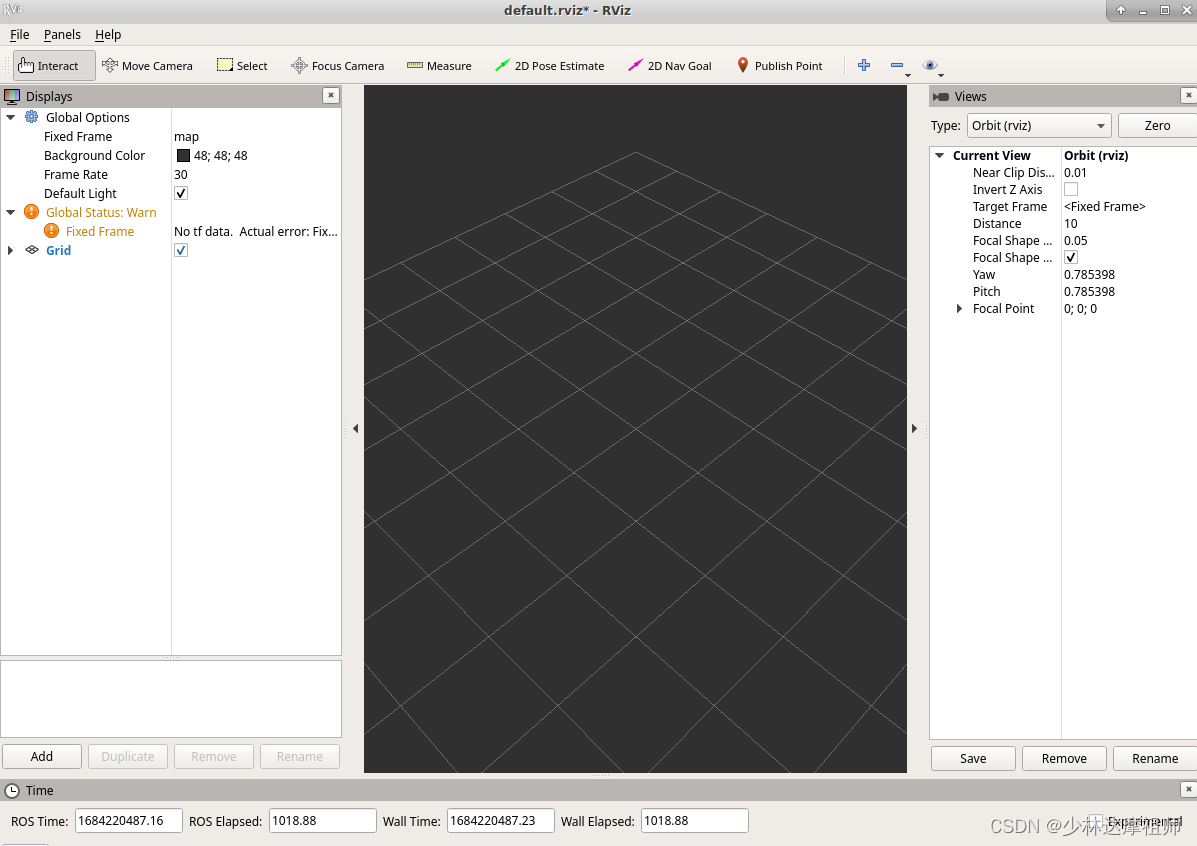This screenshot has height=846, width=1197.
Task: Choose the Select tool
Action: coord(242,66)
